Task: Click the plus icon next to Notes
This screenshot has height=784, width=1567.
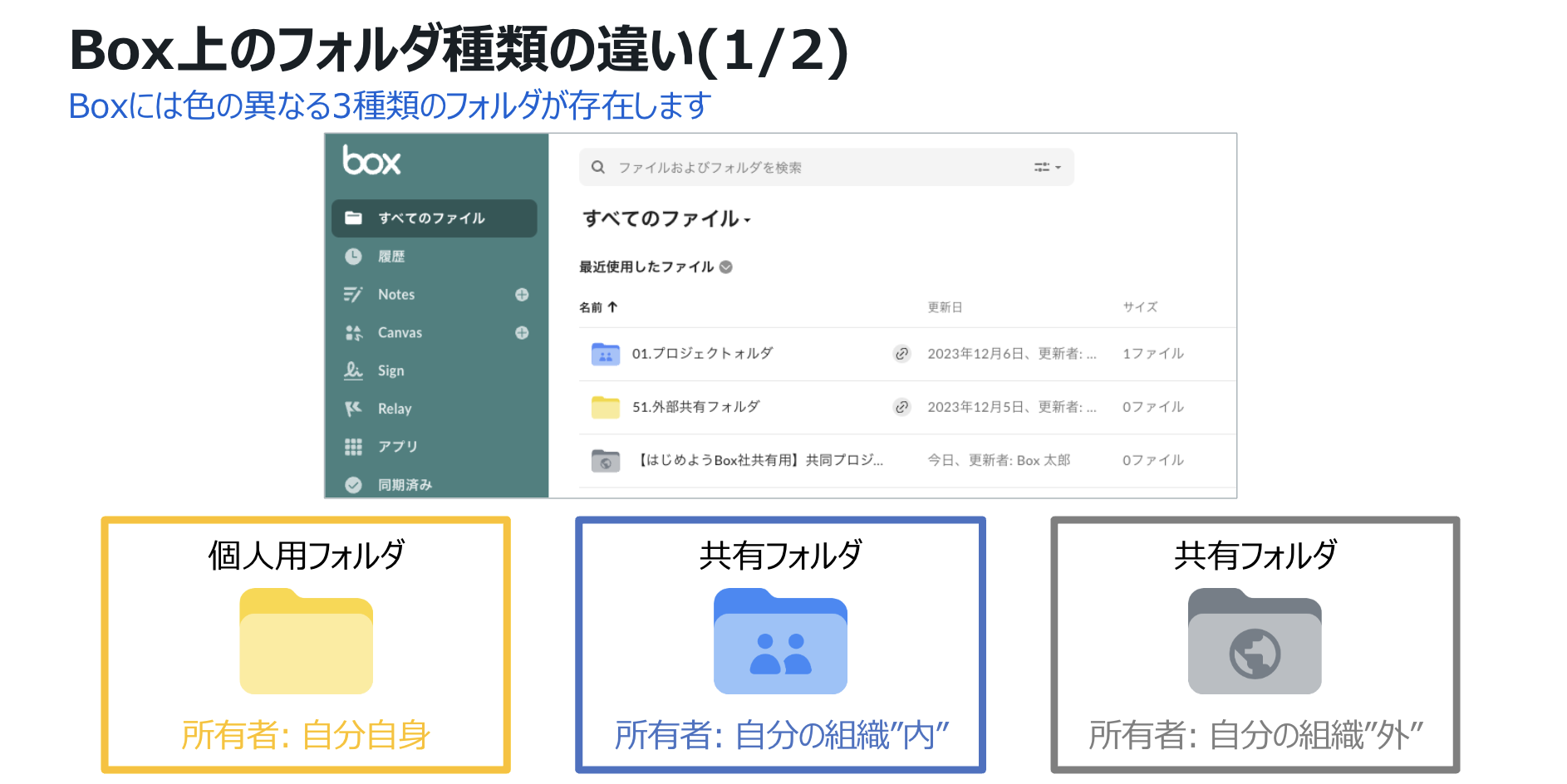Action: pyautogui.click(x=522, y=295)
